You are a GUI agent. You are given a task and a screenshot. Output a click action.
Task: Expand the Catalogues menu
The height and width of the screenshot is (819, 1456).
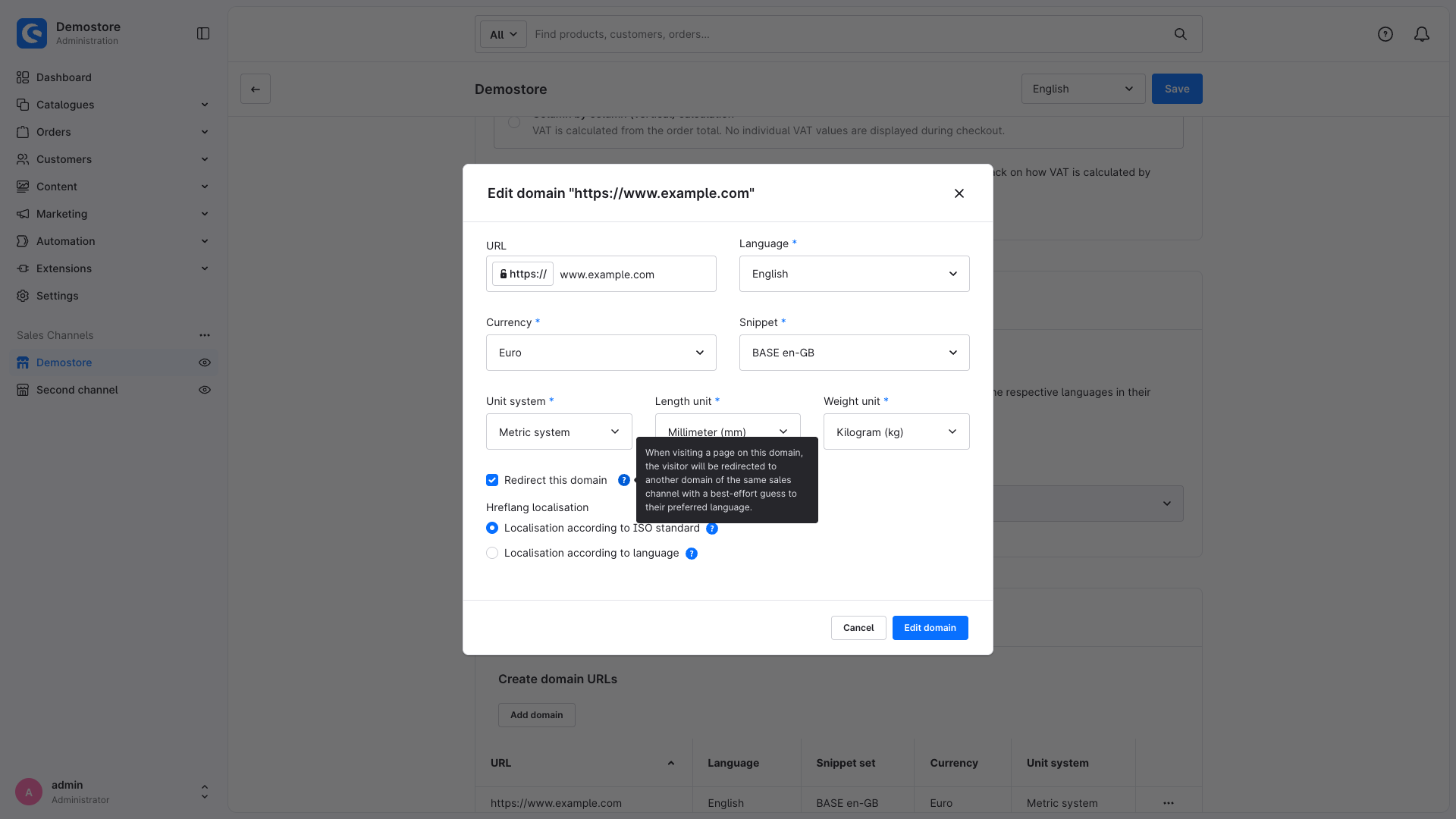point(114,105)
